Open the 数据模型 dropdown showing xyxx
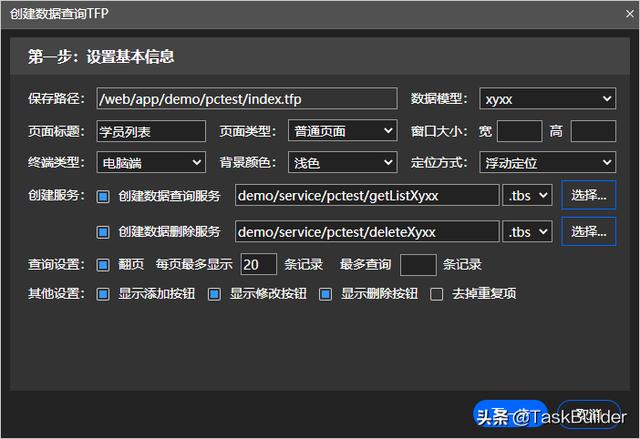The width and height of the screenshot is (640, 439). 547,98
